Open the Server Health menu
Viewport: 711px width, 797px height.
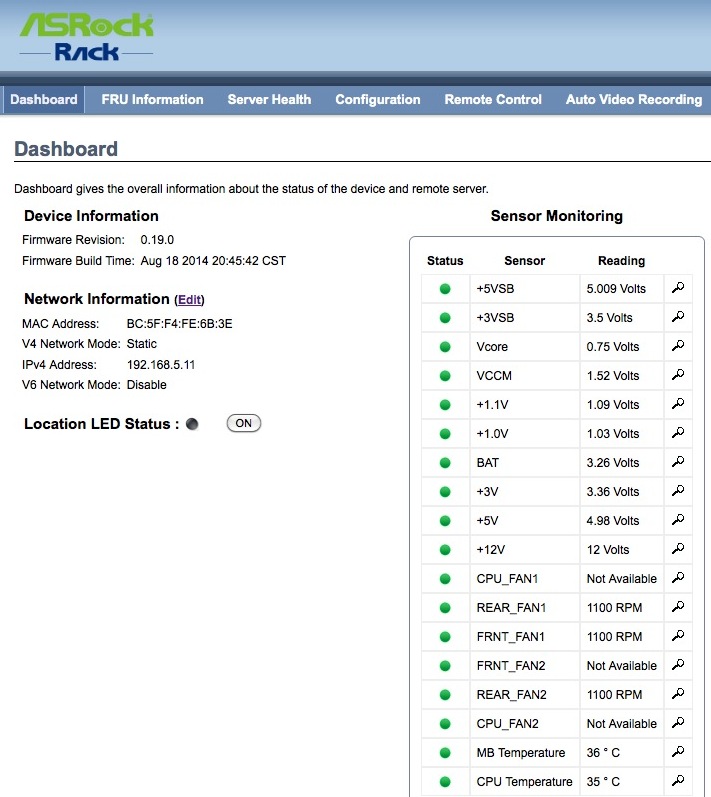[x=269, y=99]
